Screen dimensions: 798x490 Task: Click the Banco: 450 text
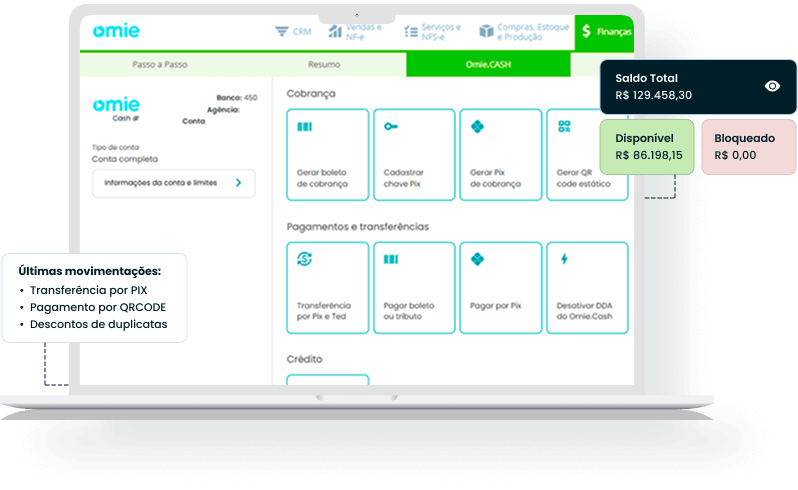coord(237,98)
